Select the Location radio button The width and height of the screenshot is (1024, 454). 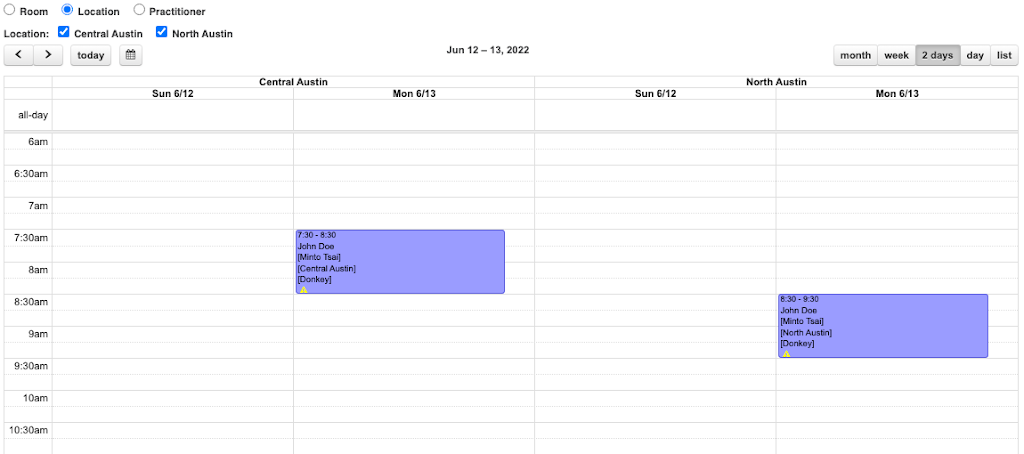tap(68, 11)
